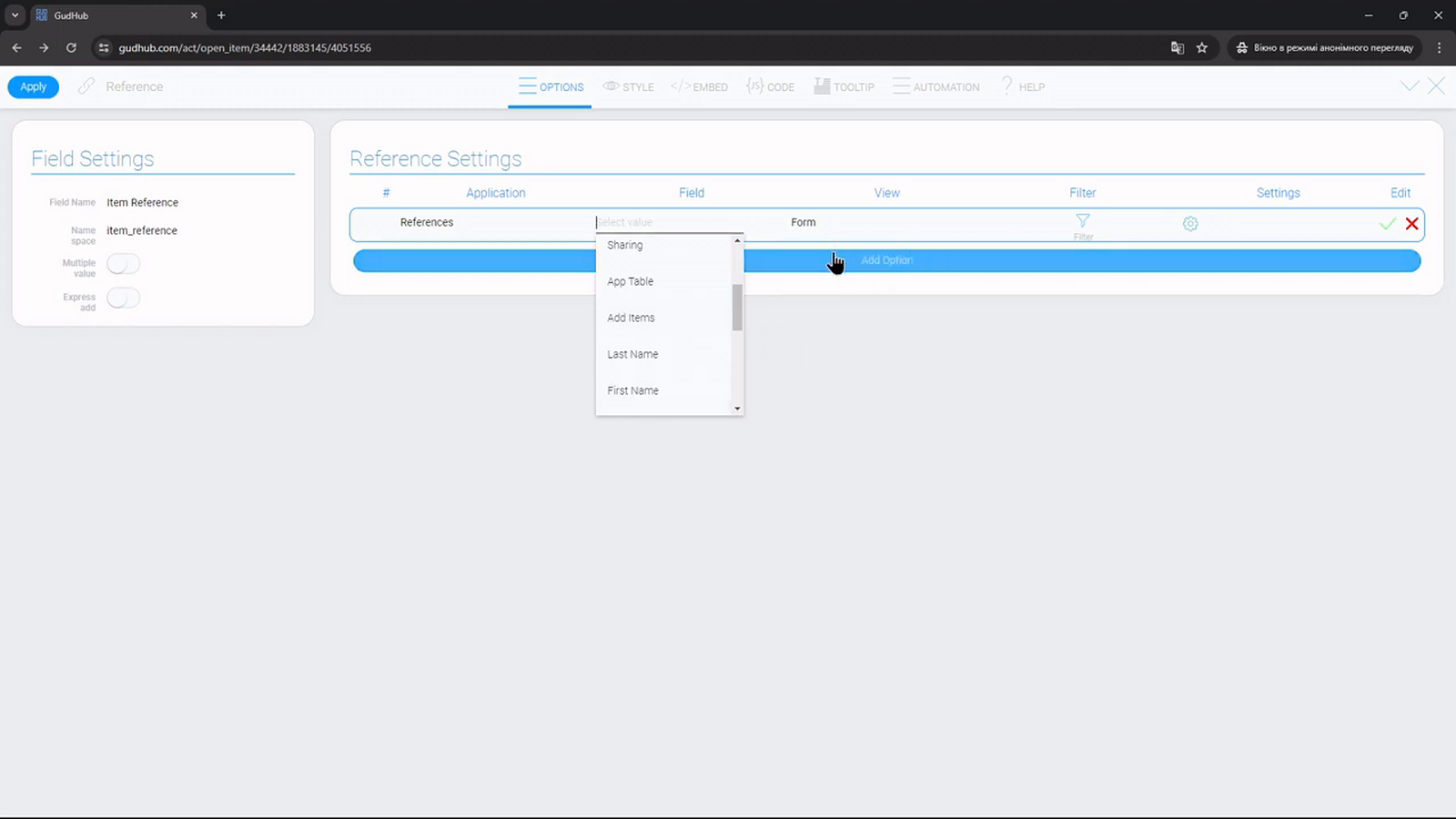Select First Name from the dropdown list
This screenshot has height=819, width=1456.
coord(663,390)
